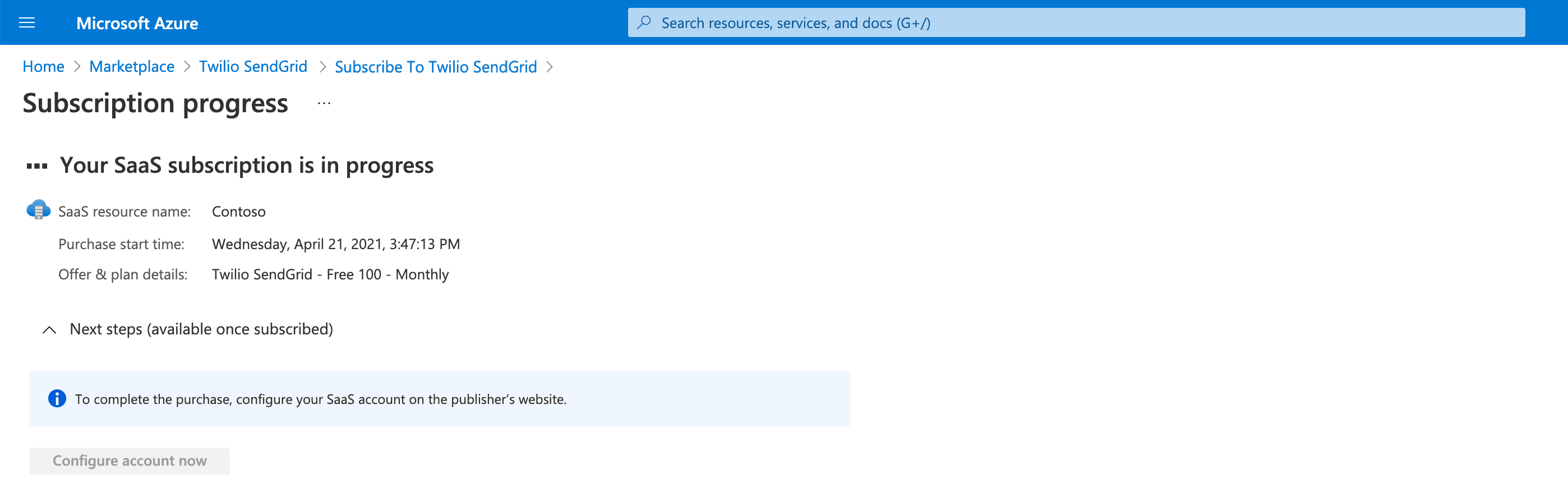Viewport: 1568px width, 487px height.
Task: Click the in-progress status dots icon
Action: (x=37, y=166)
